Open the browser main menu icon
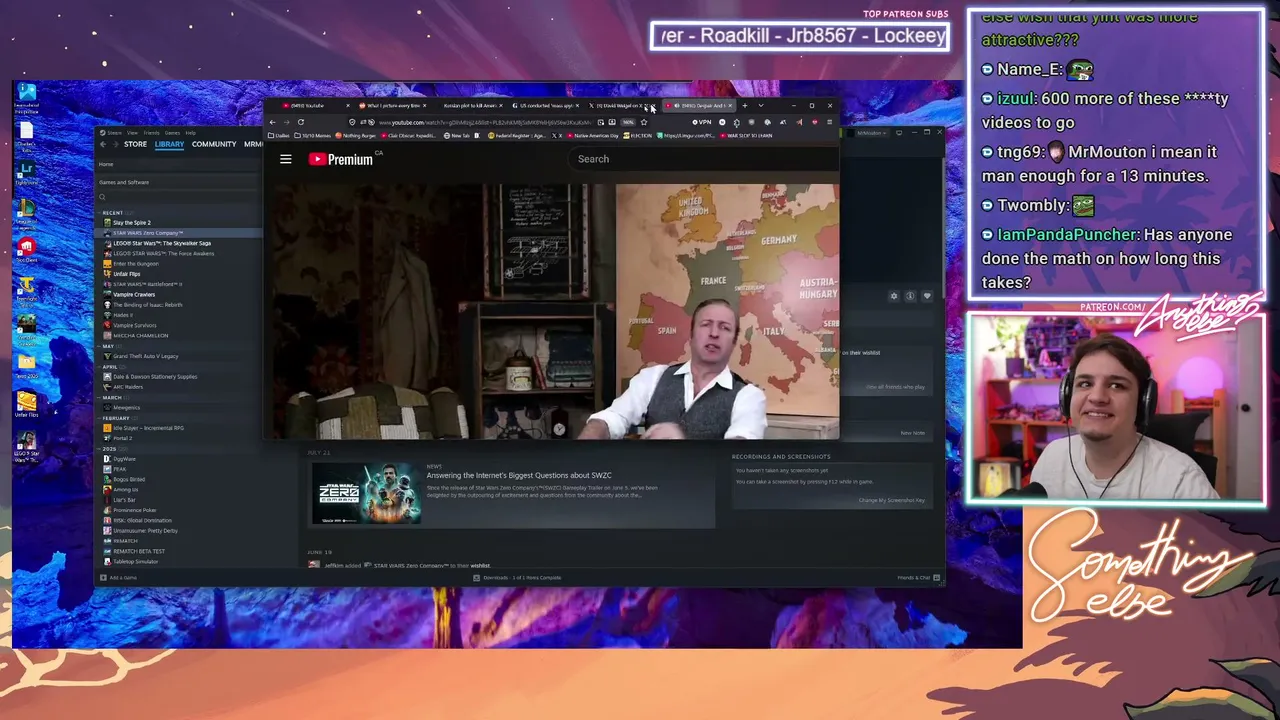Viewport: 1280px width, 720px height. tap(829, 122)
